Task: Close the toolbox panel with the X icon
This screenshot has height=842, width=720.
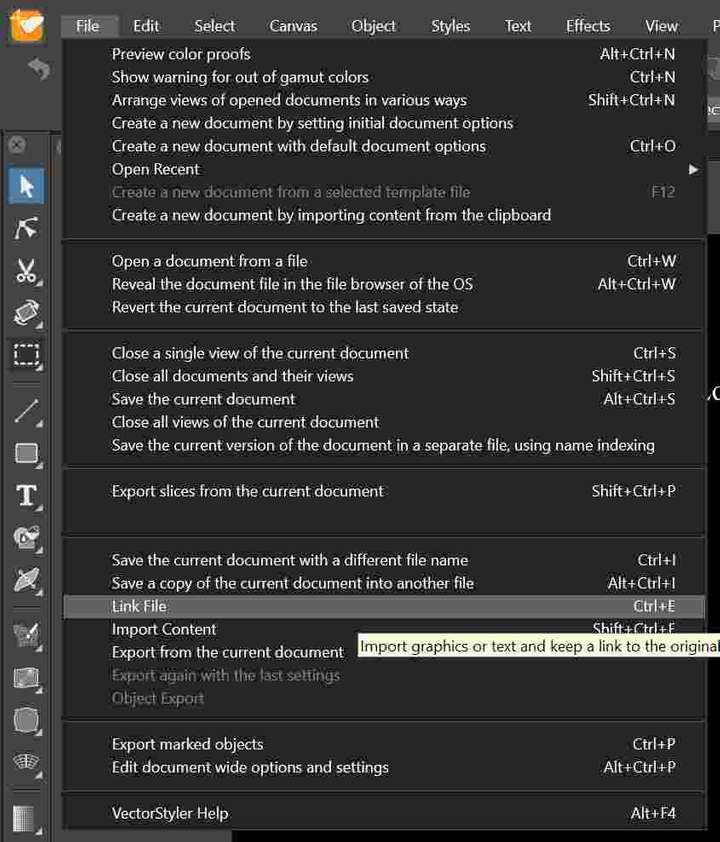Action: 17,145
